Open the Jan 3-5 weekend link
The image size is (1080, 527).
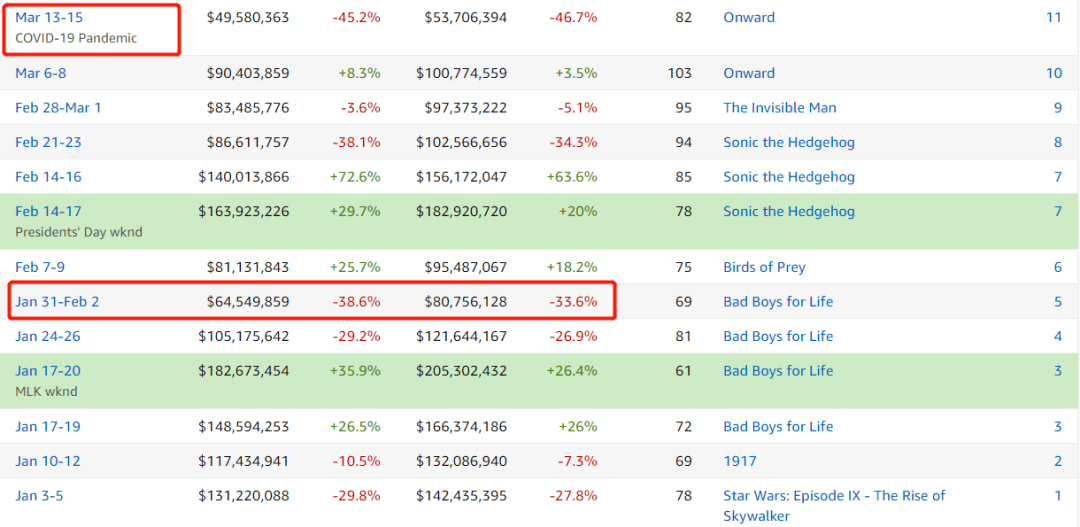click(39, 495)
